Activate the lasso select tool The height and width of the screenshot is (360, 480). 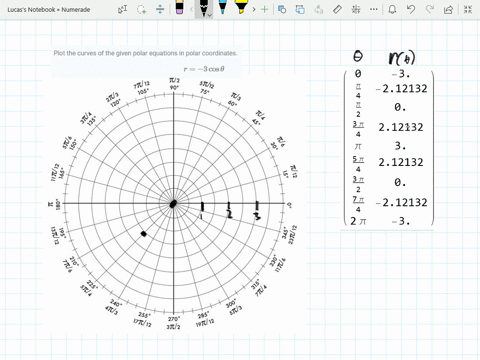click(x=142, y=9)
